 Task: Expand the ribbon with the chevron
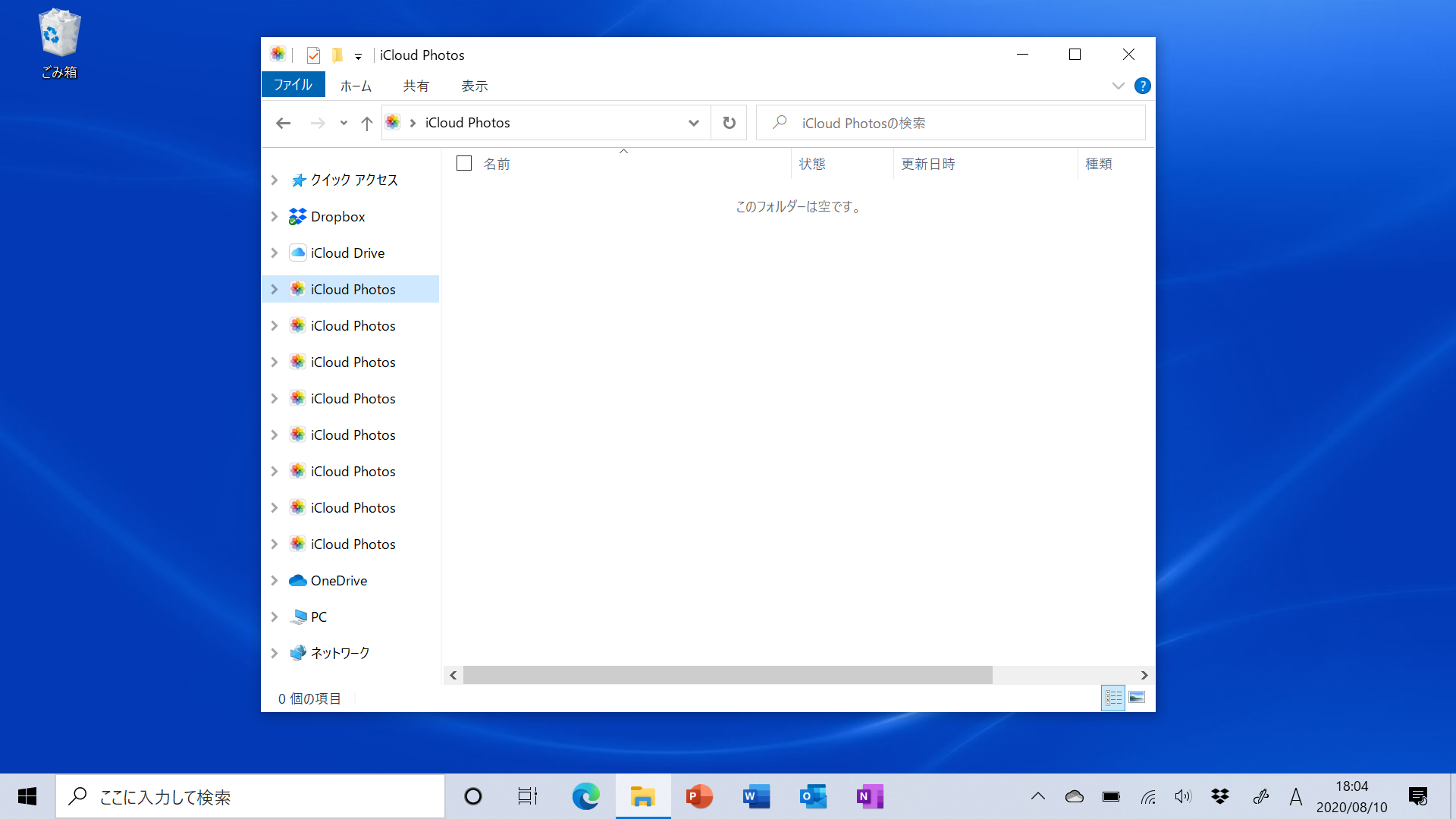[x=1118, y=86]
